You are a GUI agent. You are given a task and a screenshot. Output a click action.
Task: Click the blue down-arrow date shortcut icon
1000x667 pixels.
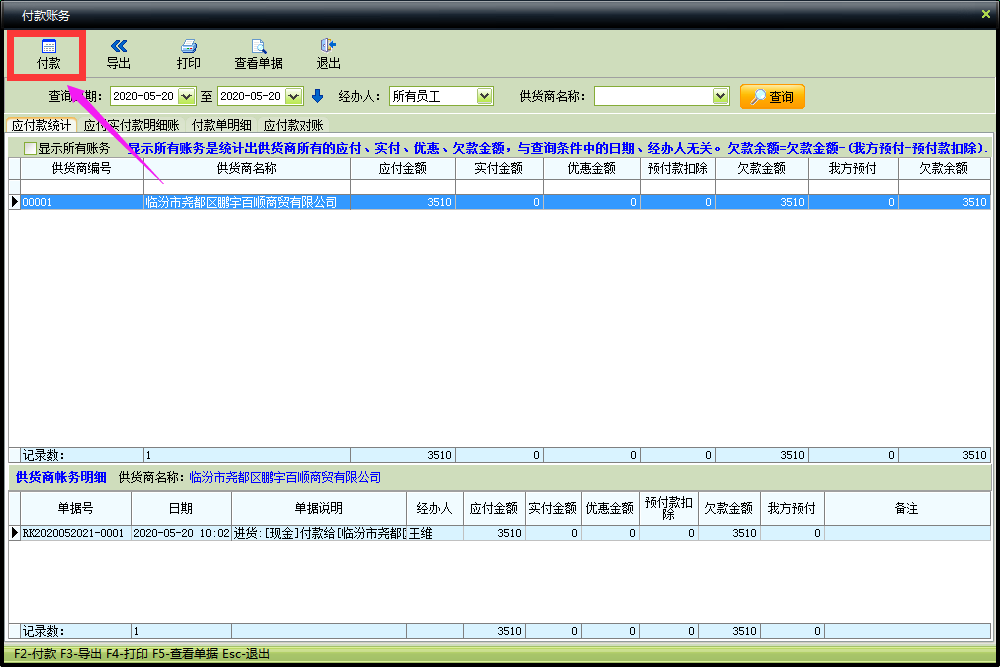coord(317,96)
